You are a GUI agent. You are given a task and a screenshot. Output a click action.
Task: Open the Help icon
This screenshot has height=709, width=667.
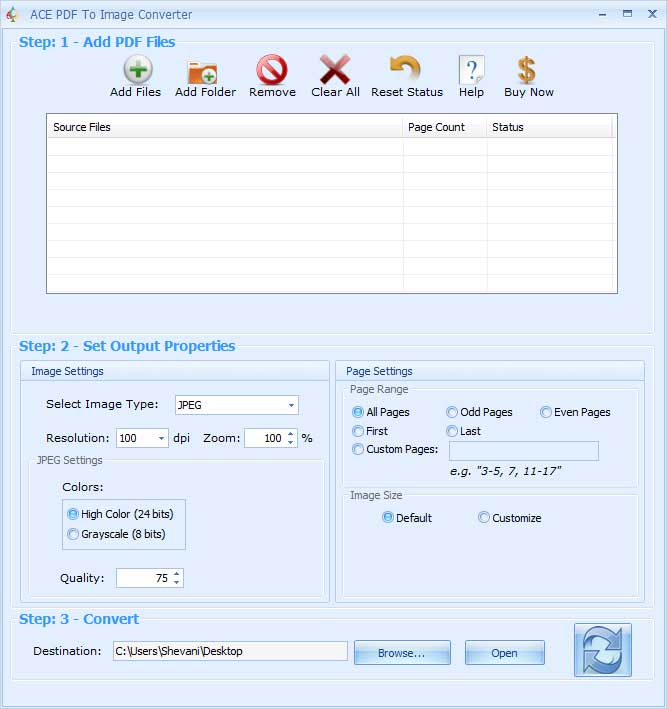pos(472,70)
